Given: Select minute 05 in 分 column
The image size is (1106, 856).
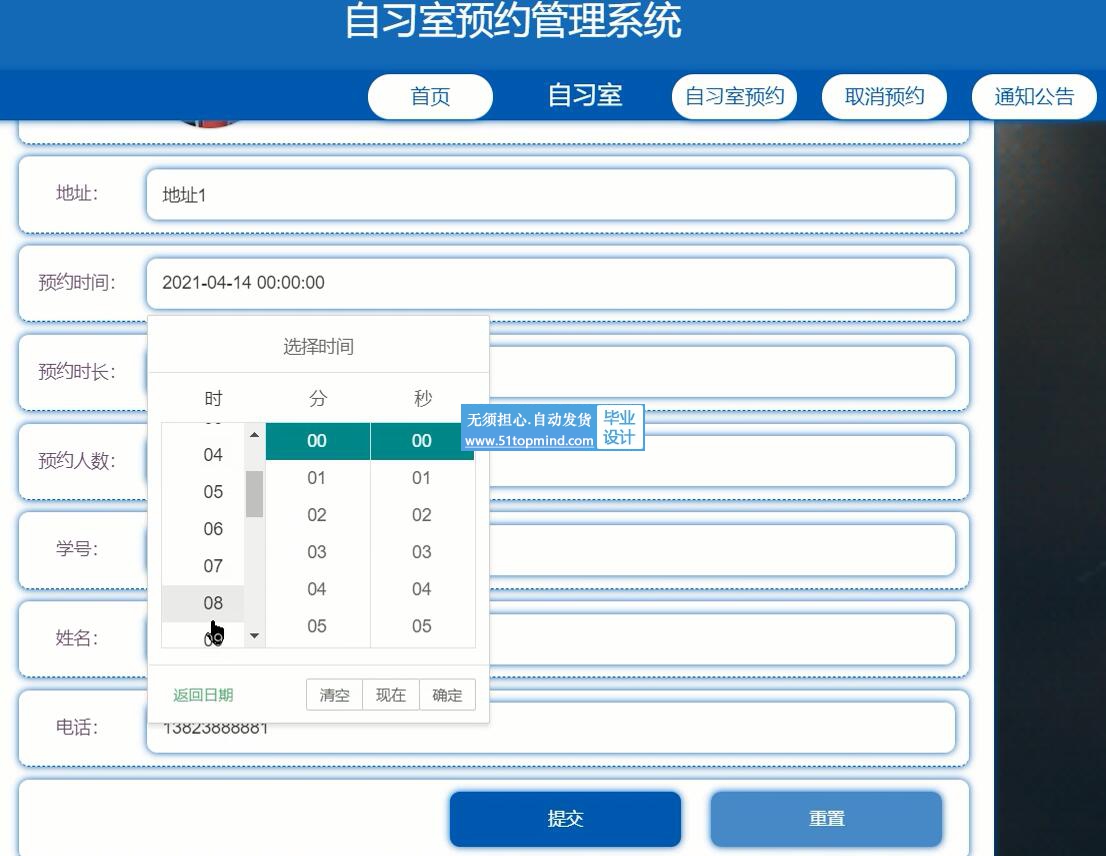Looking at the screenshot, I should click(317, 626).
